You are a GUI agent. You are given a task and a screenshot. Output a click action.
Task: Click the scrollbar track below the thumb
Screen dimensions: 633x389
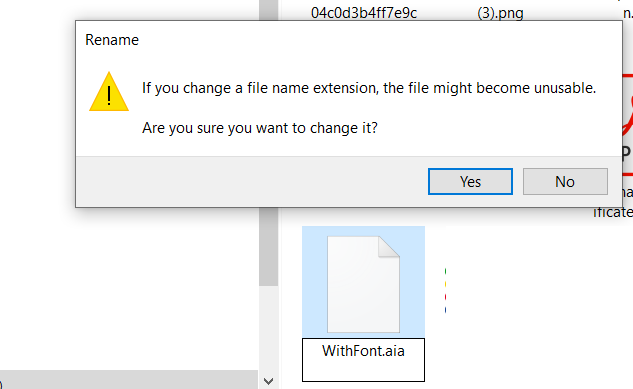point(268,329)
